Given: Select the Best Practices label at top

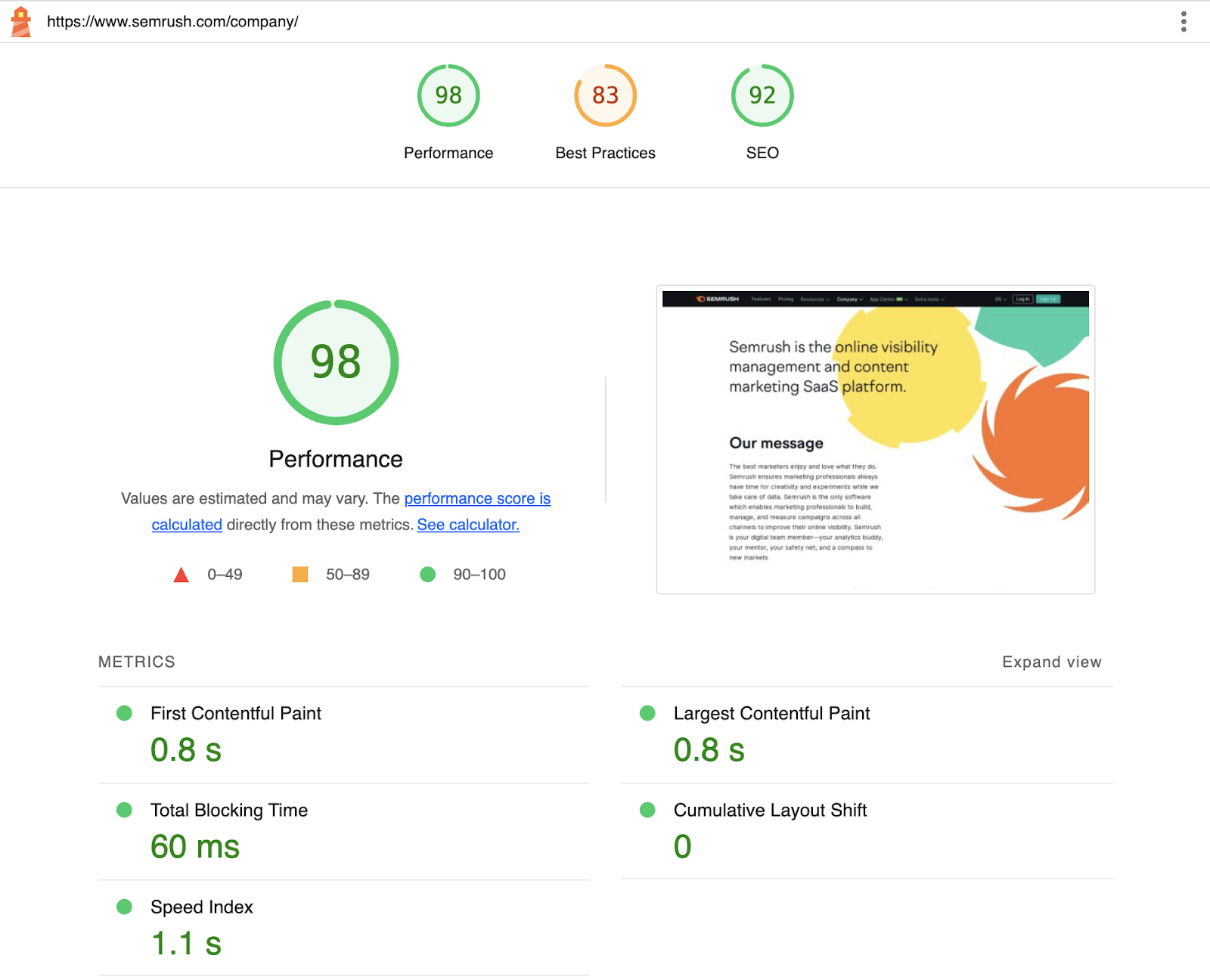Looking at the screenshot, I should pyautogui.click(x=605, y=152).
